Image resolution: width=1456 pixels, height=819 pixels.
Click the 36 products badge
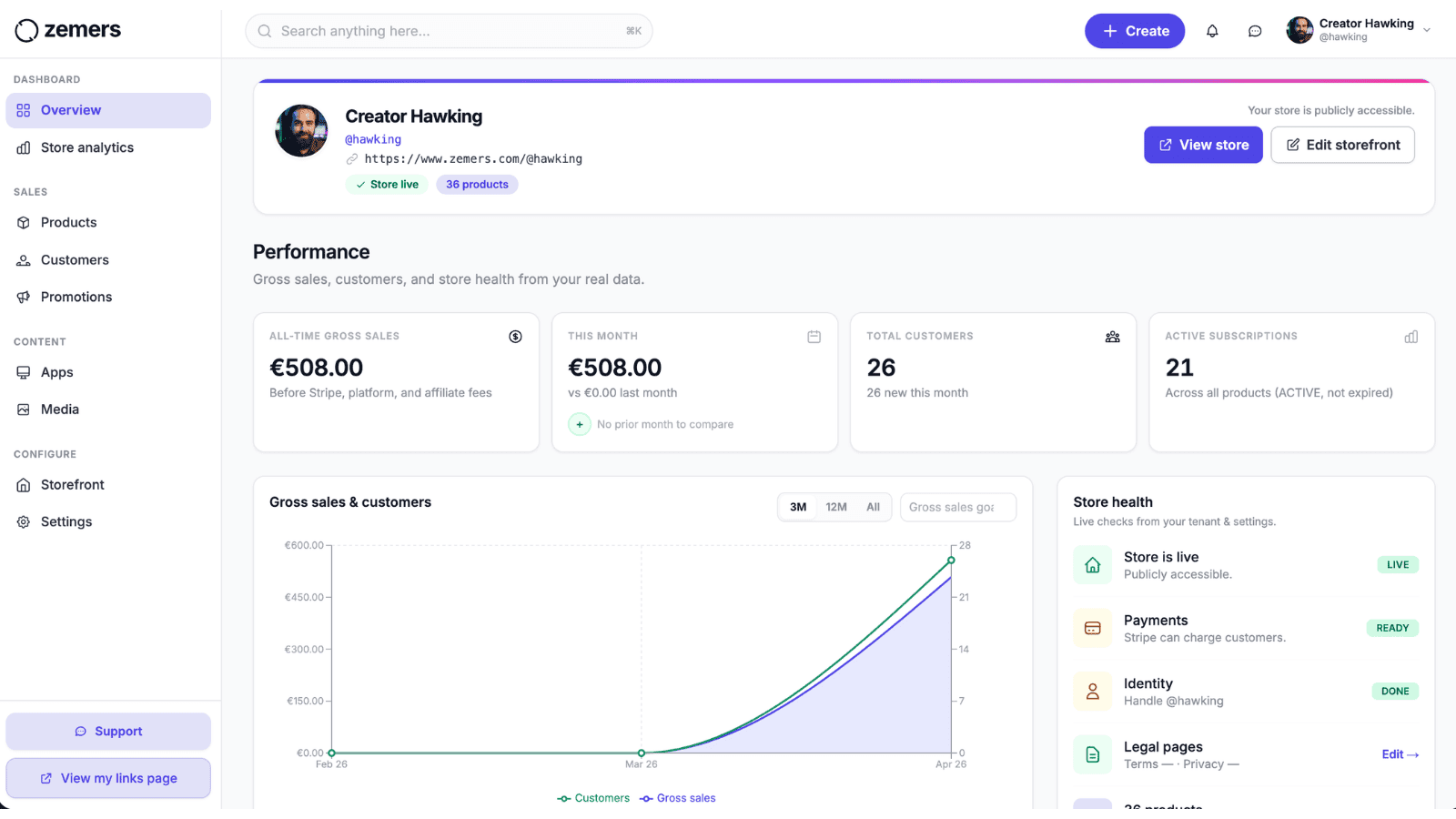click(477, 185)
